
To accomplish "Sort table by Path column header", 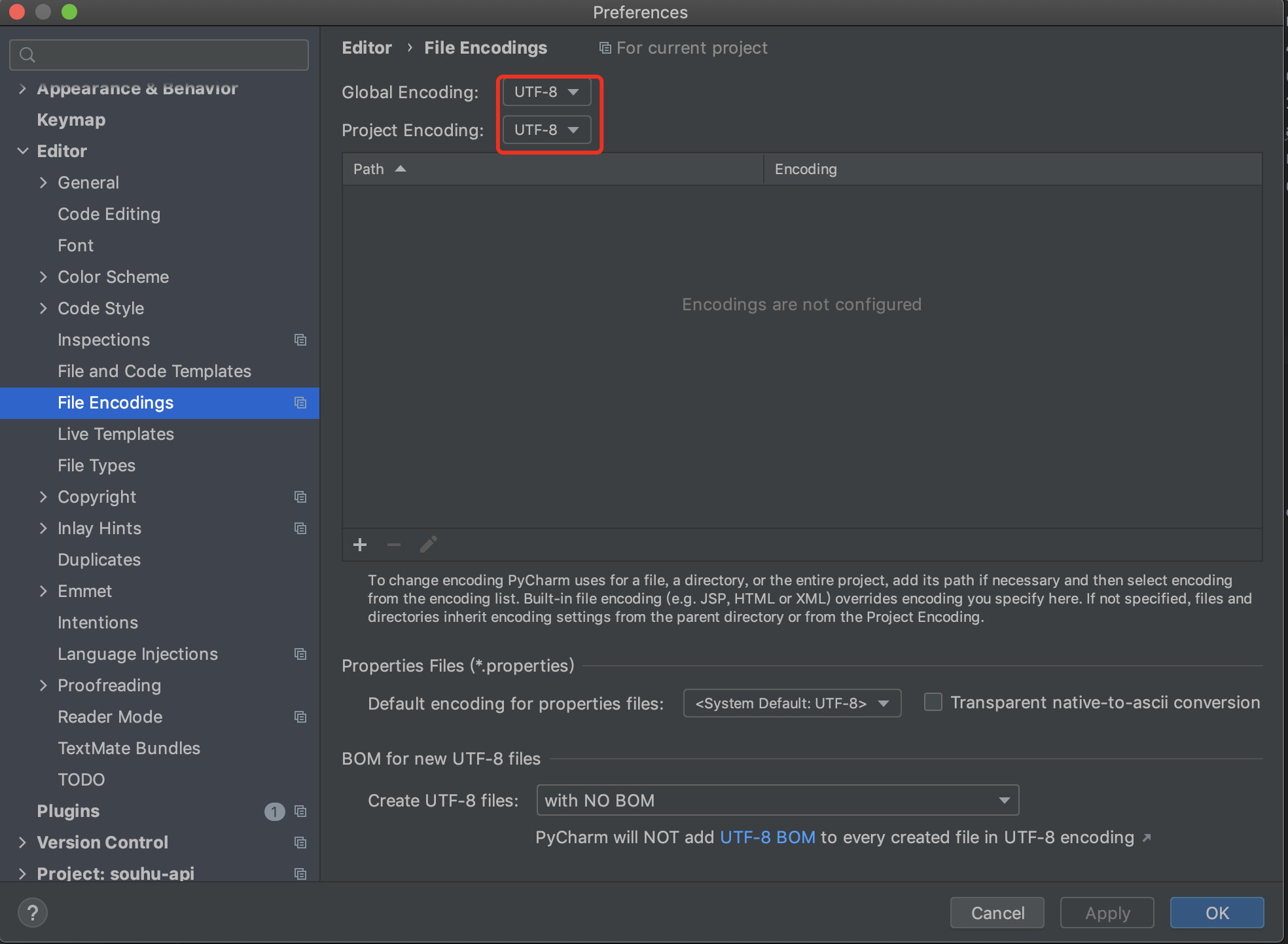I will [369, 169].
